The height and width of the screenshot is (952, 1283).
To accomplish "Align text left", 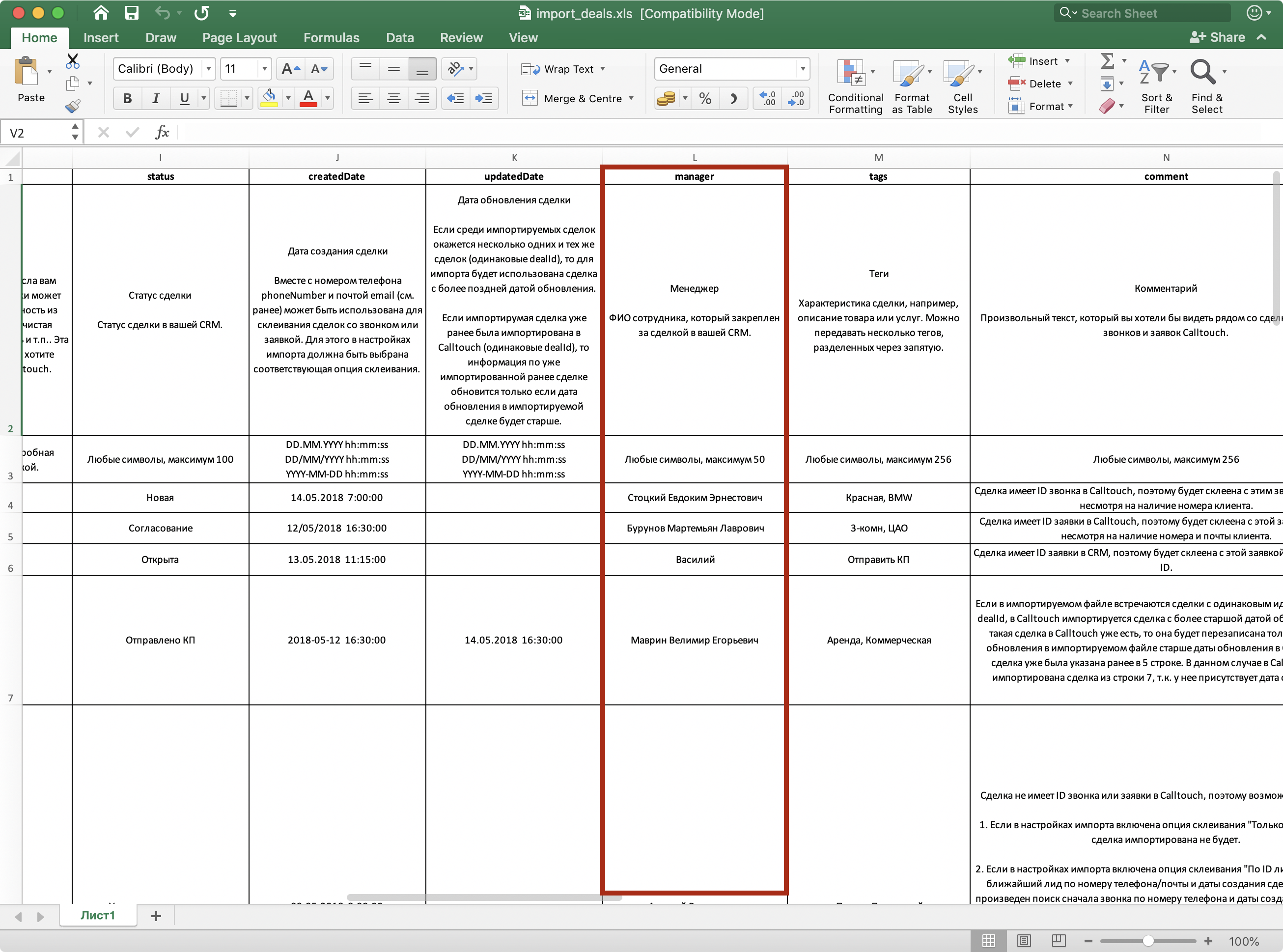I will point(365,99).
